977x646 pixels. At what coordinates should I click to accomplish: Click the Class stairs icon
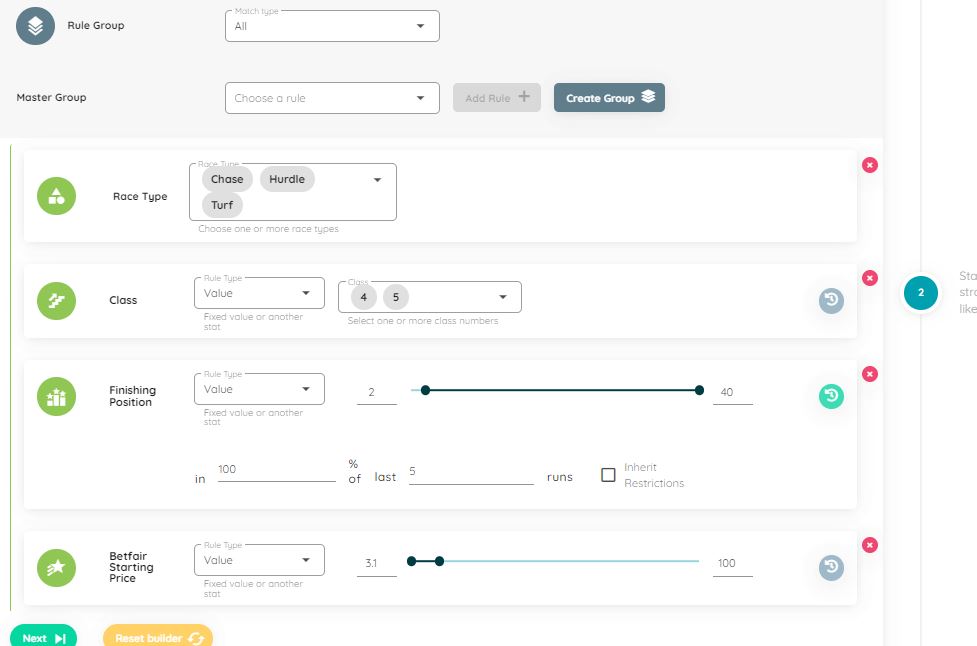(56, 300)
